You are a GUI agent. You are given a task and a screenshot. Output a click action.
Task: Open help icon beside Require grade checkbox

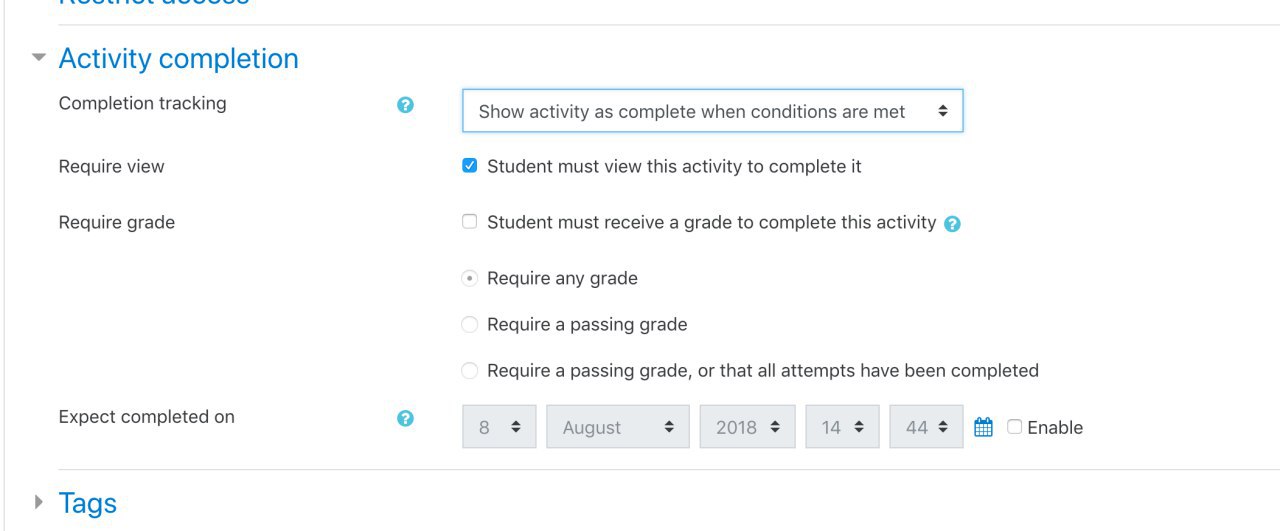click(952, 224)
